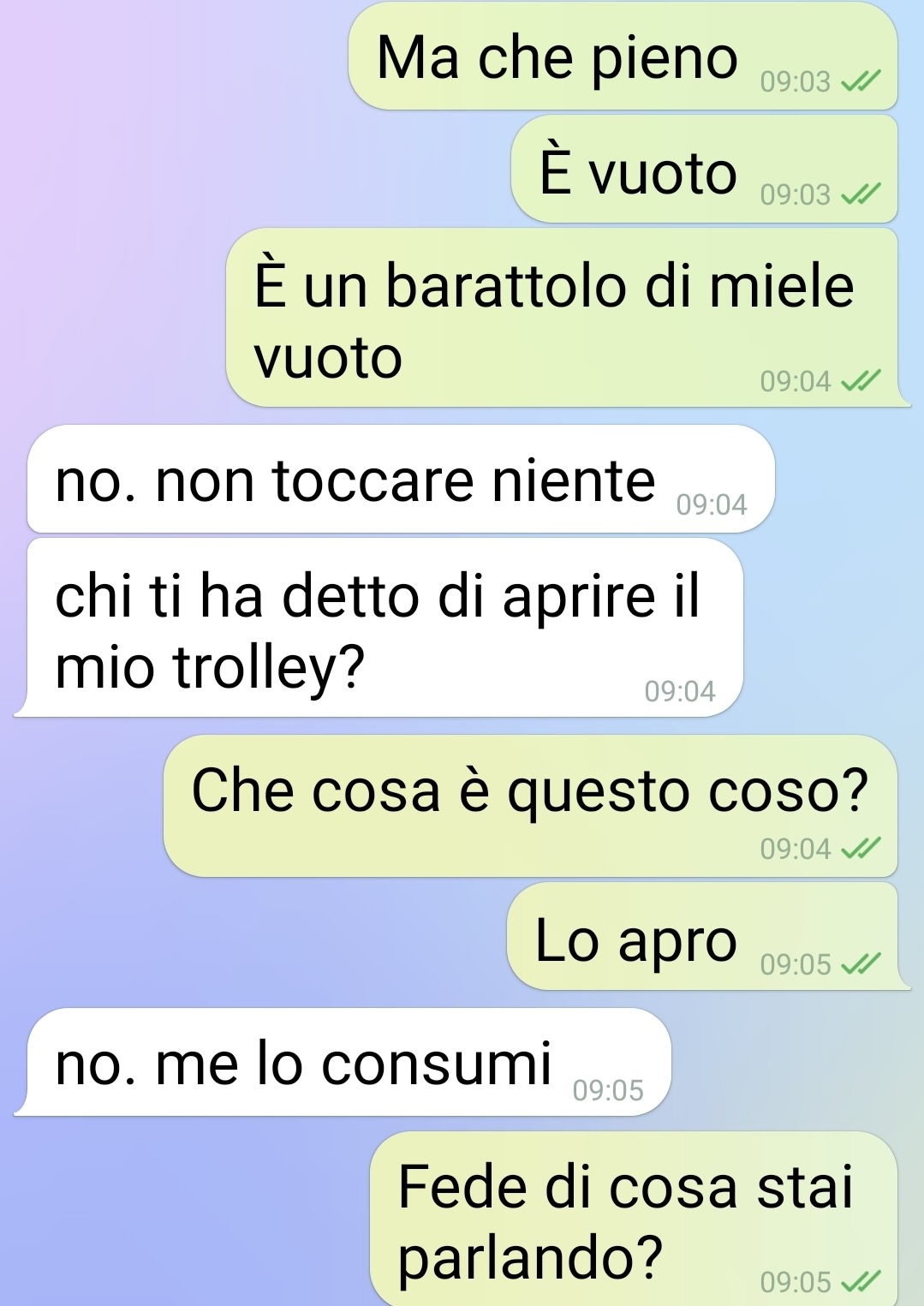The height and width of the screenshot is (1306, 924).
Task: Tap the 09:03 timestamp on 'Ma che pieno'
Action: point(796,82)
